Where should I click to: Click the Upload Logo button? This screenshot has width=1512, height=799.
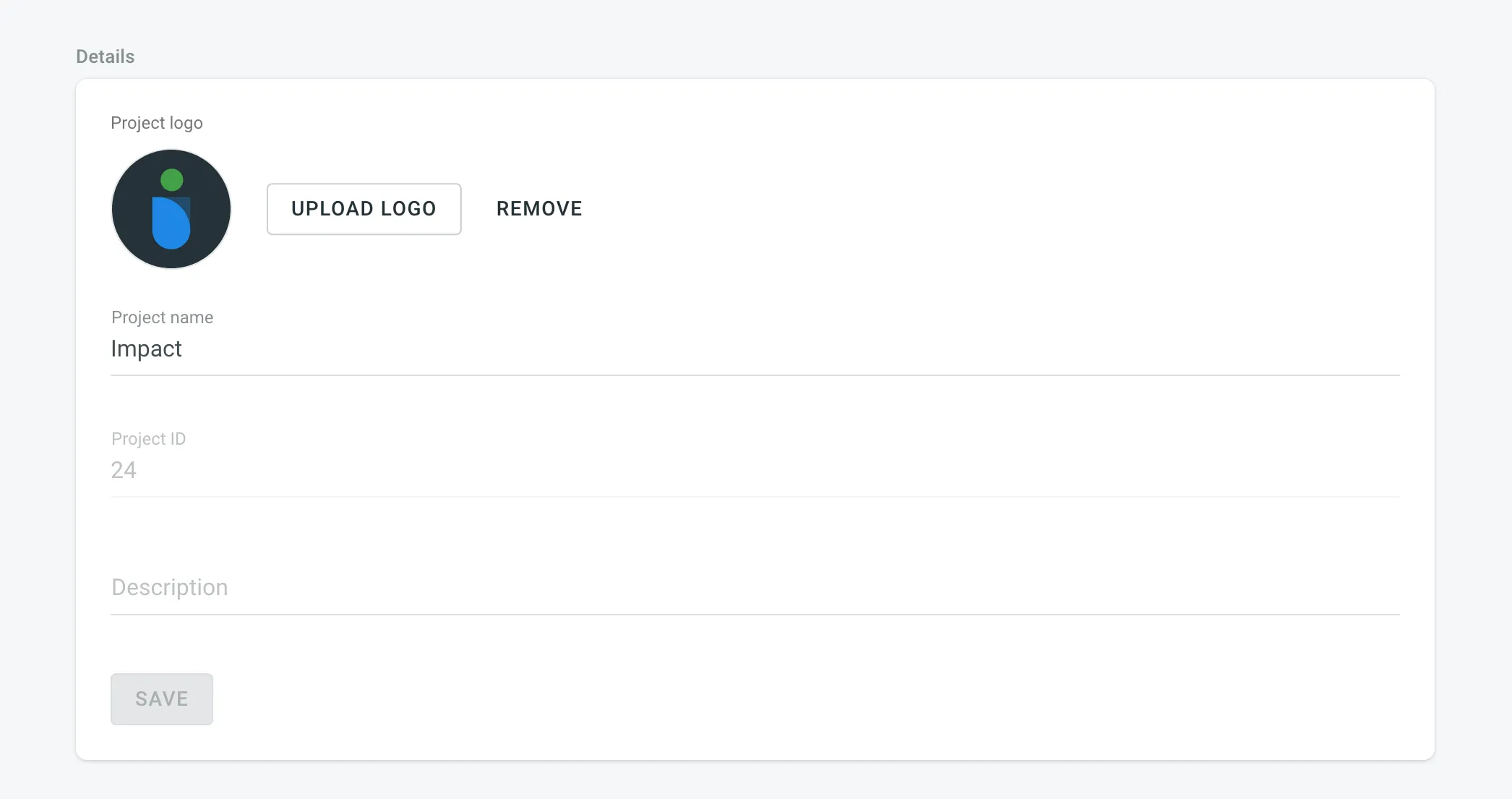(364, 208)
